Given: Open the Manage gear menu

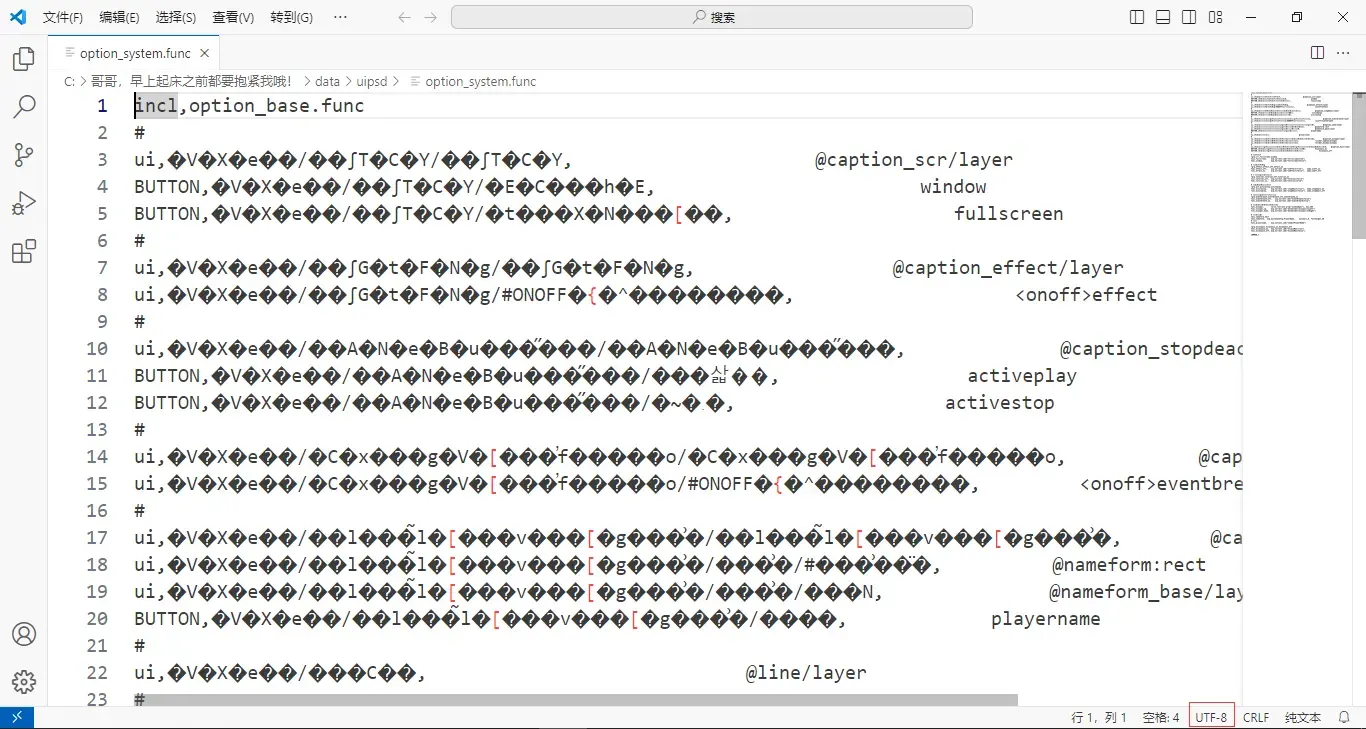Looking at the screenshot, I should tap(24, 682).
